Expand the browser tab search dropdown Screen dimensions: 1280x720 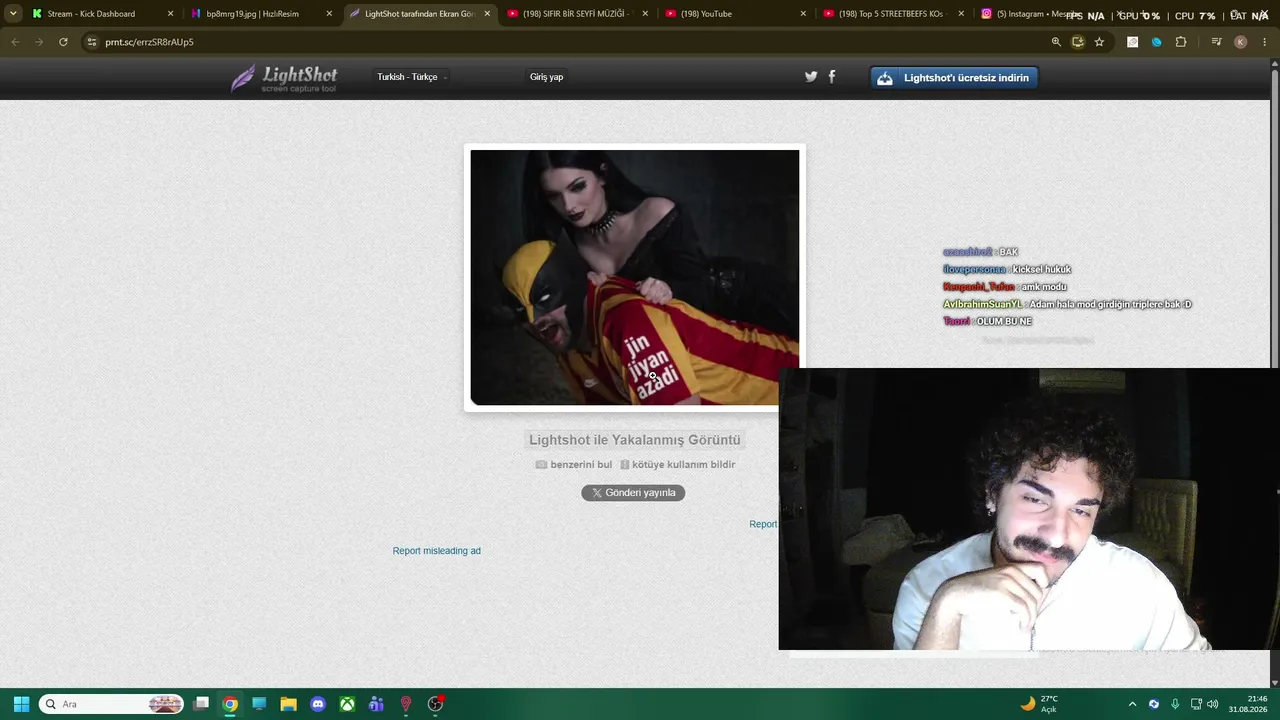pos(13,14)
